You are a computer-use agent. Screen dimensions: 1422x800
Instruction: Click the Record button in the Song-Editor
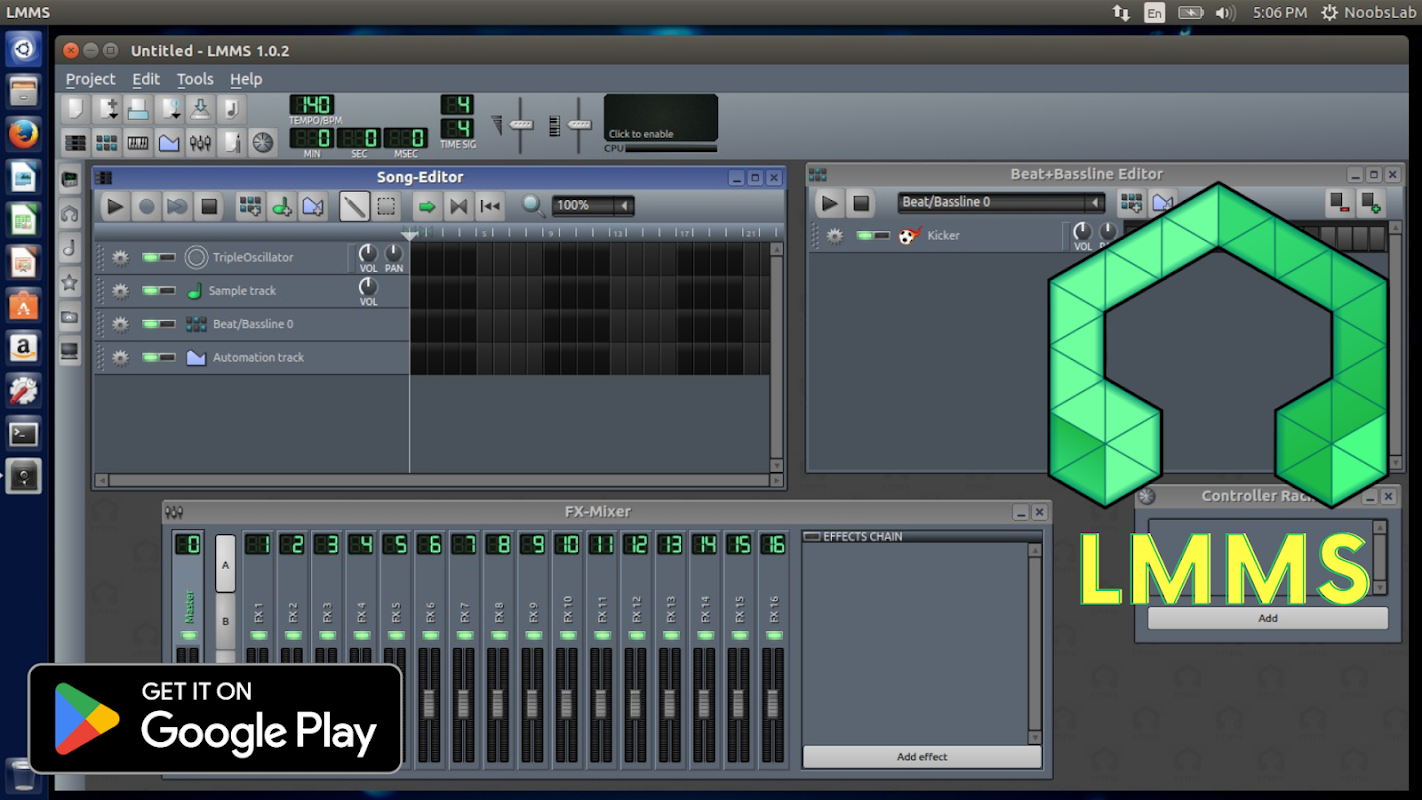coord(146,207)
